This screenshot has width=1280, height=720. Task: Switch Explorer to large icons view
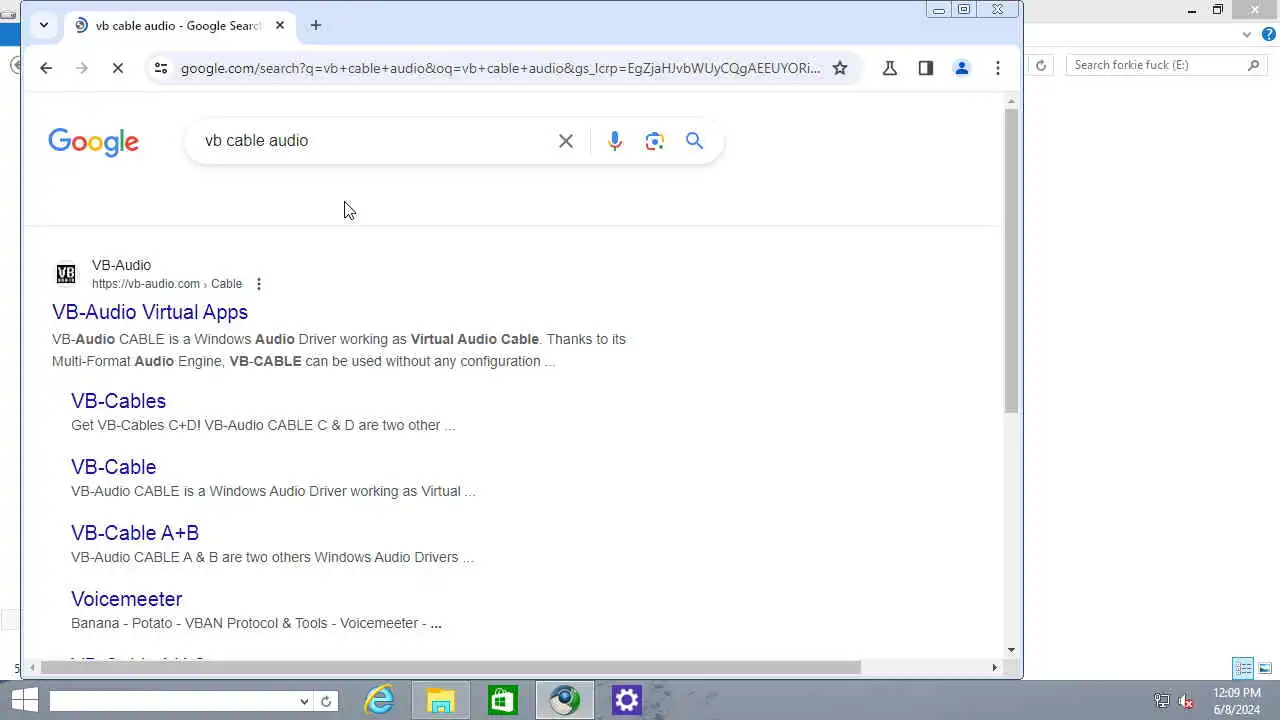[1265, 668]
